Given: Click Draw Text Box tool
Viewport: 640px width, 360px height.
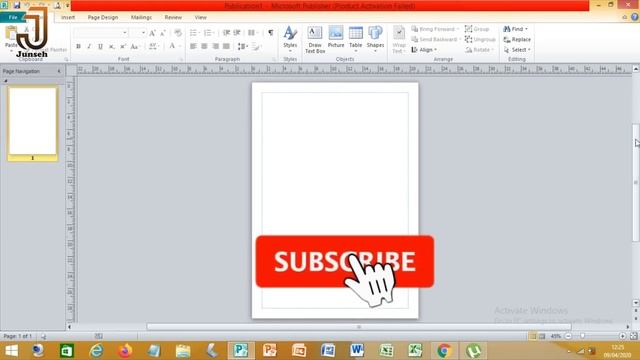Looking at the screenshot, I should [315, 40].
